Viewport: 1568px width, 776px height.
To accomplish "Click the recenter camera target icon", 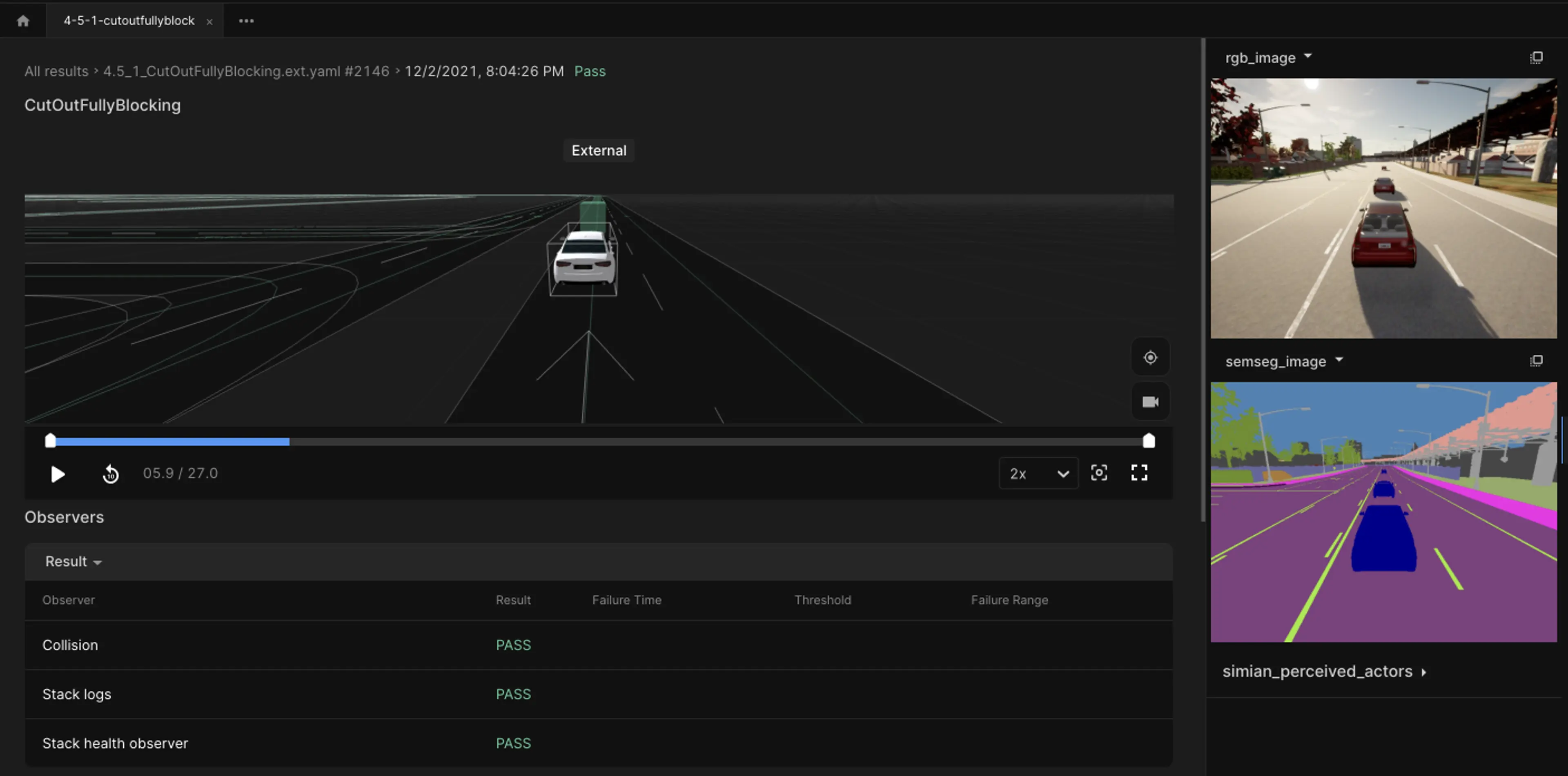I will (1150, 357).
